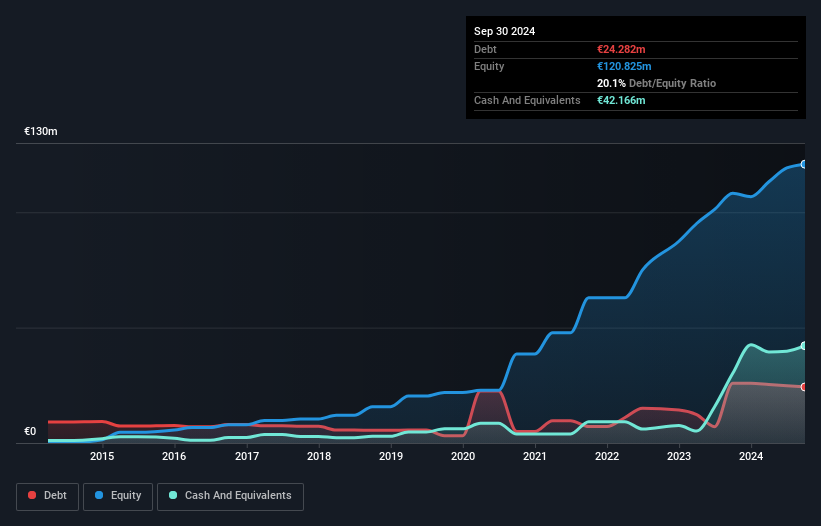This screenshot has height=526, width=821.
Task: Toggle the Debt series legend button
Action: [47, 496]
